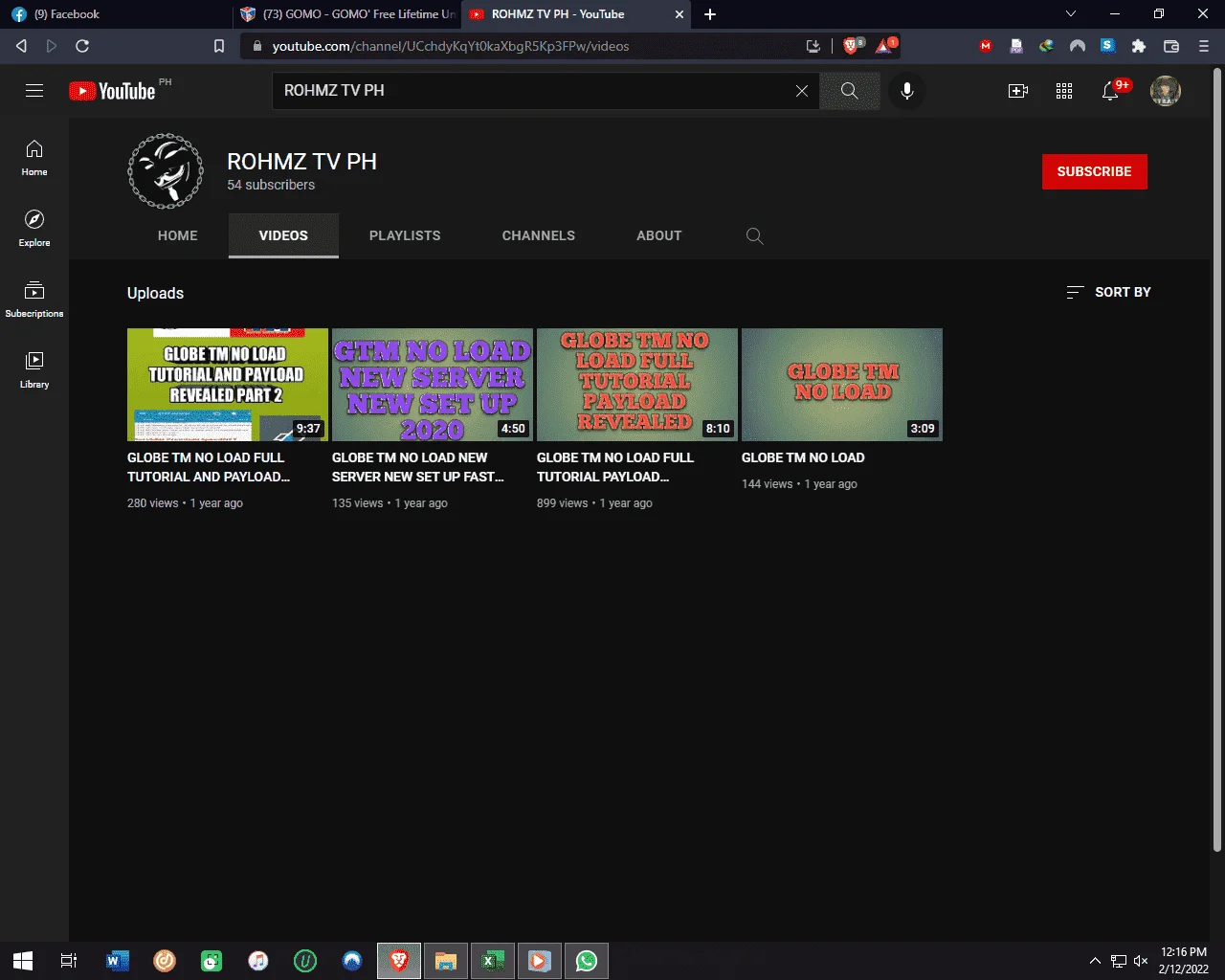Open Library in the sidebar
Viewport: 1225px width, 980px height.
(x=34, y=370)
